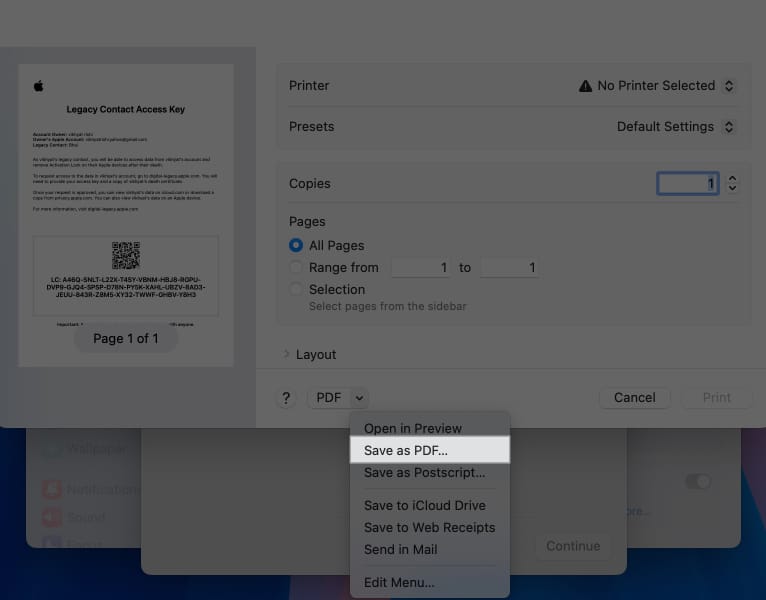Choose Save to iCloud Drive option
766x600 pixels.
point(424,506)
